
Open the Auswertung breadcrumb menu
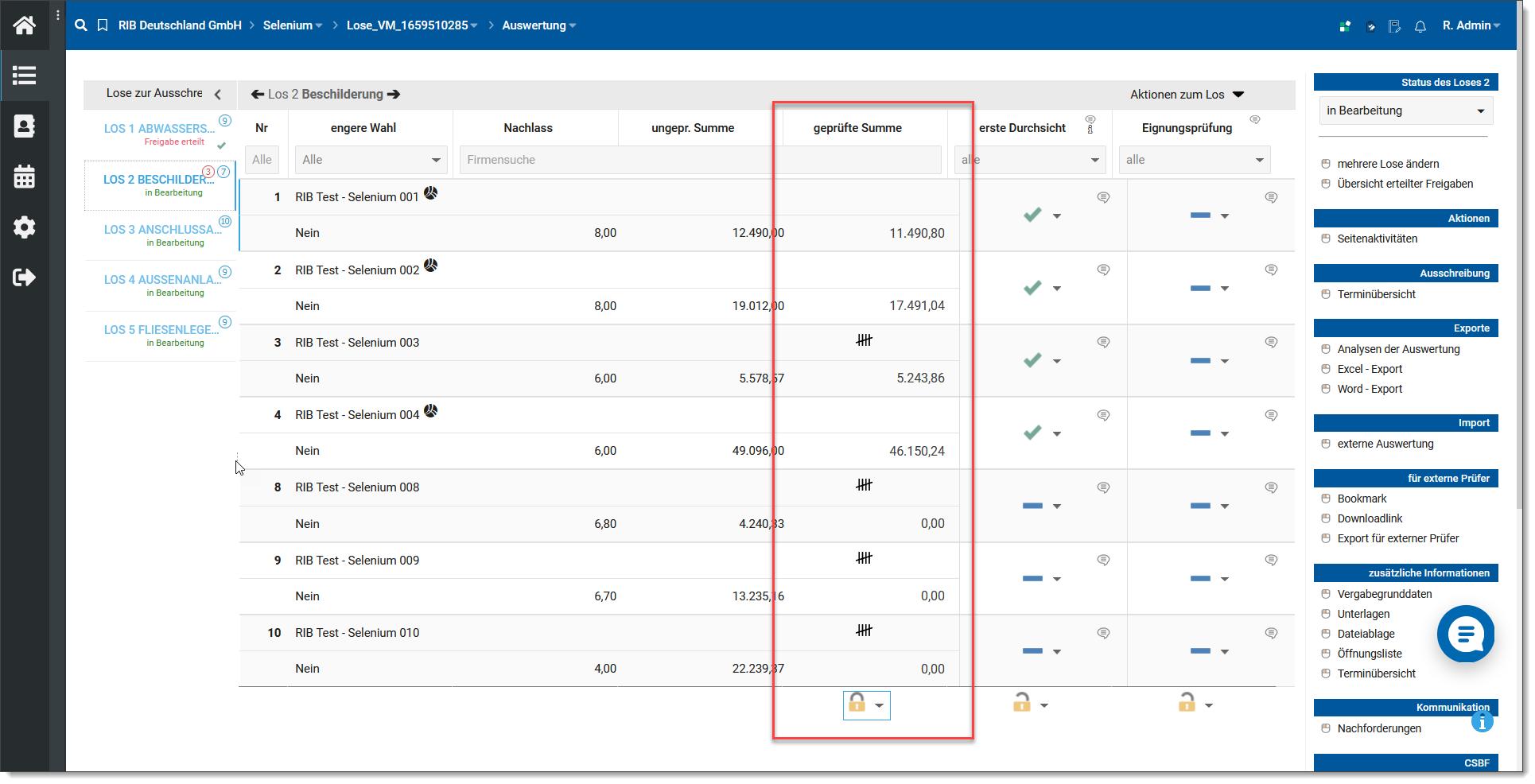click(538, 25)
